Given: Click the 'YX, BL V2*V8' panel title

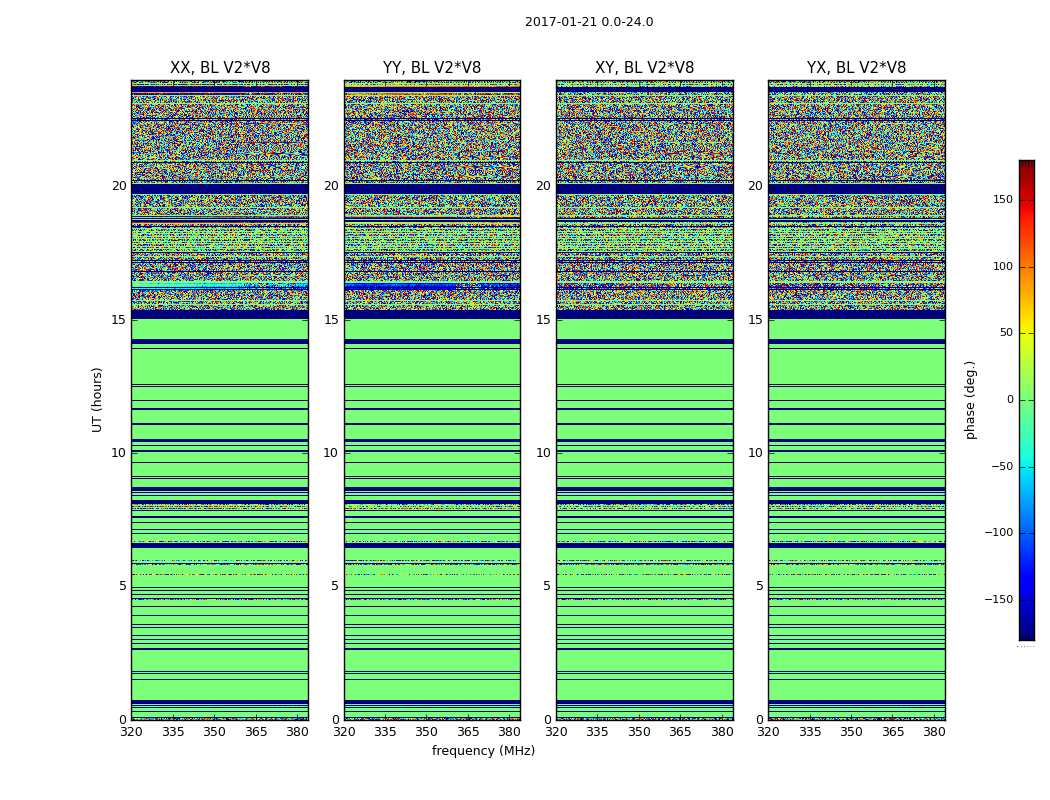Looking at the screenshot, I should [x=856, y=68].
